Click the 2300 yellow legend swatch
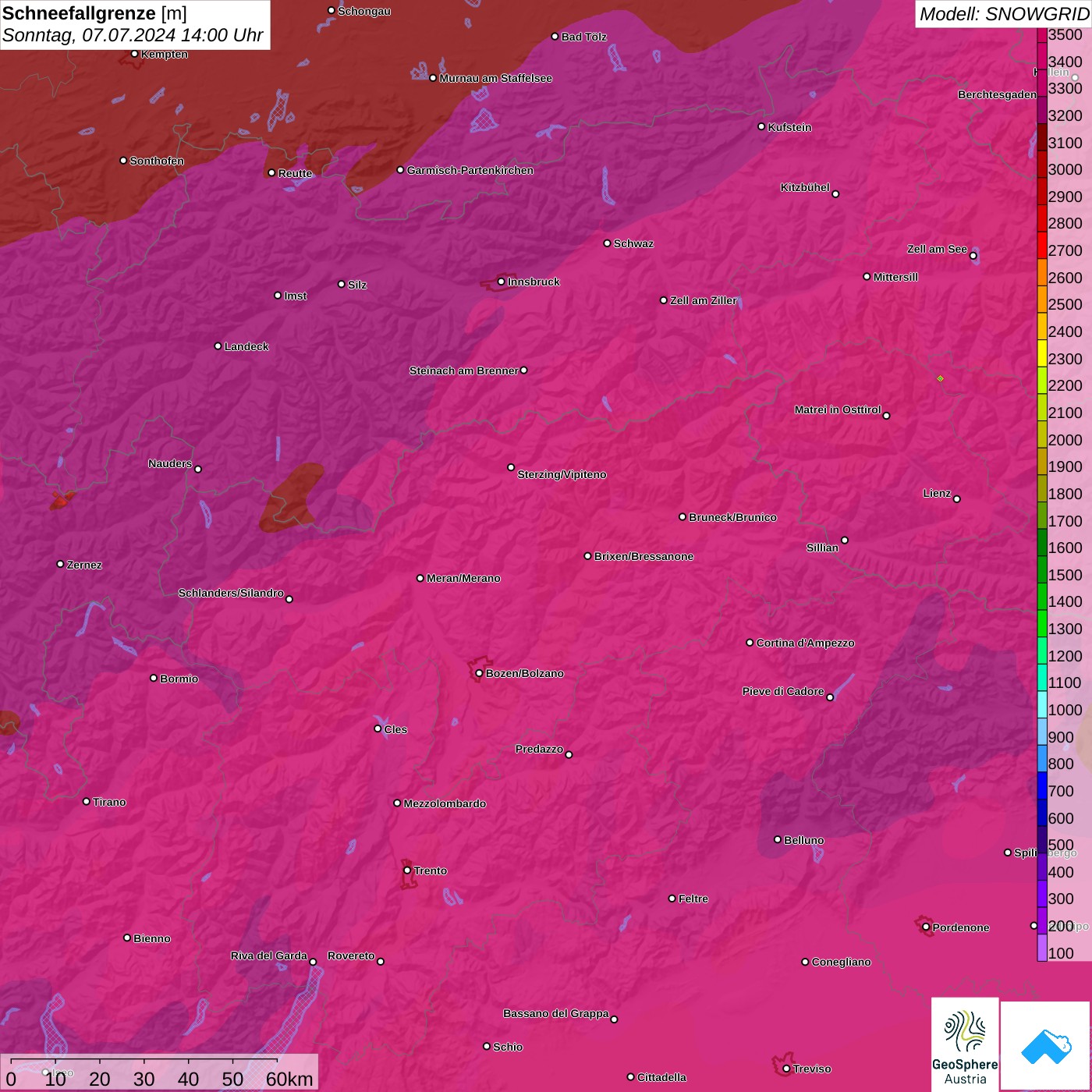This screenshot has height=1092, width=1092. (x=1042, y=353)
